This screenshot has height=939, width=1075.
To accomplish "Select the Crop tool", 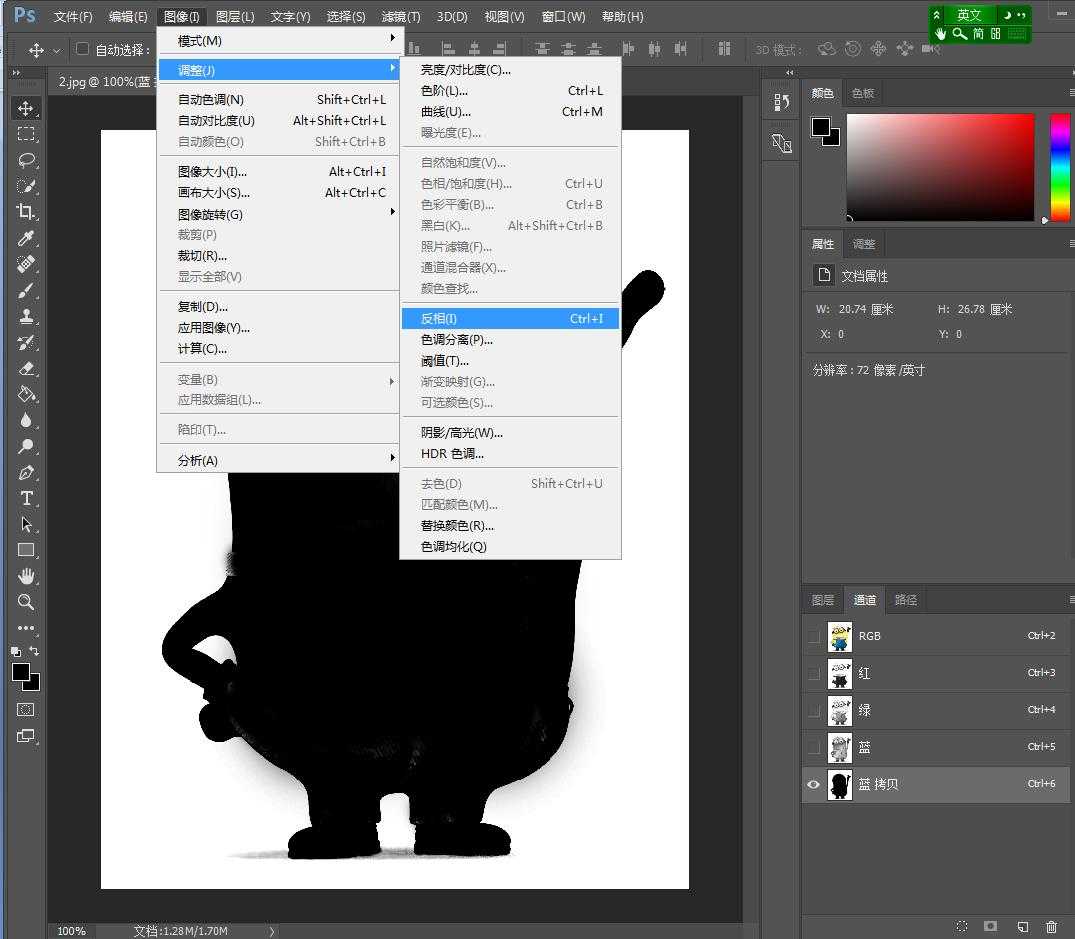I will (26, 212).
